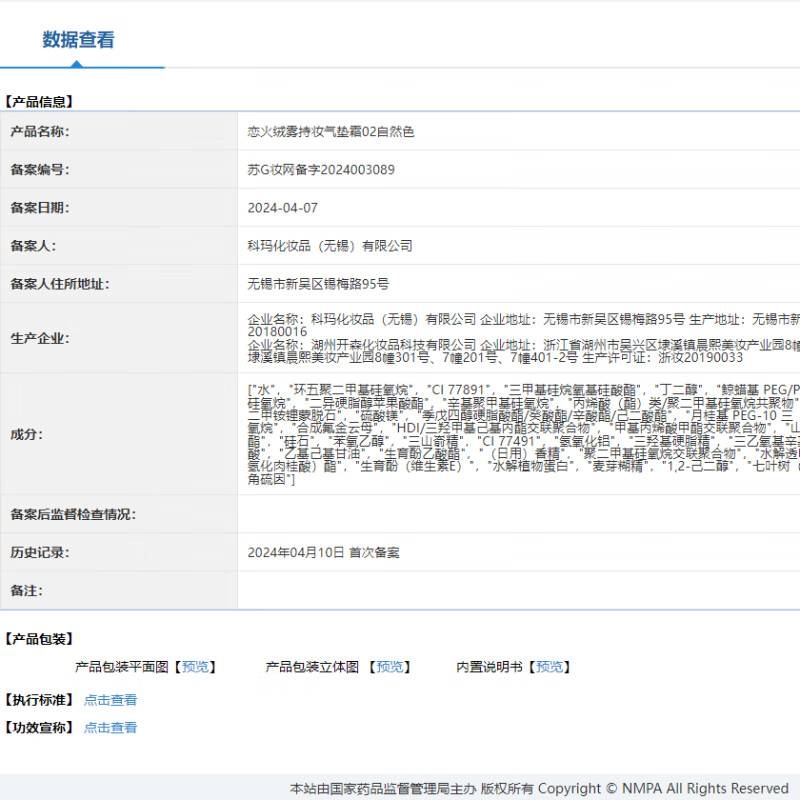Click the 生产企业 details text block

(x=522, y=338)
